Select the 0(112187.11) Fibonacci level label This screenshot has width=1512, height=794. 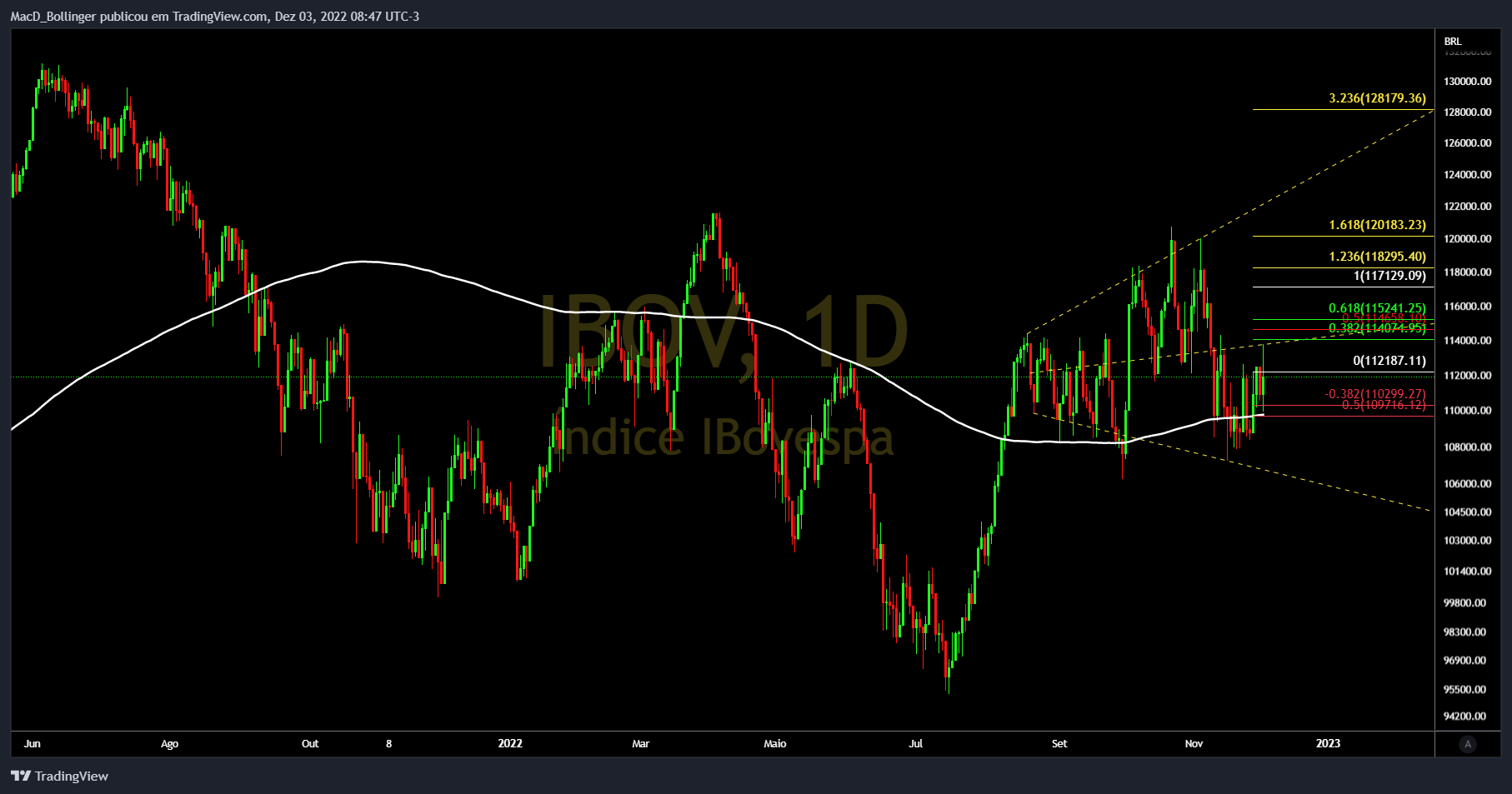point(1389,361)
